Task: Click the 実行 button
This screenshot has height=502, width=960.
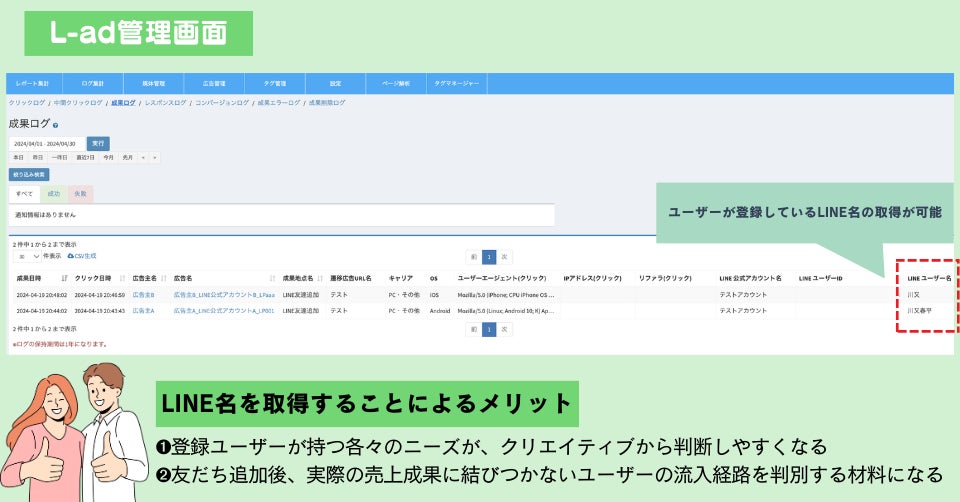Action: point(98,143)
